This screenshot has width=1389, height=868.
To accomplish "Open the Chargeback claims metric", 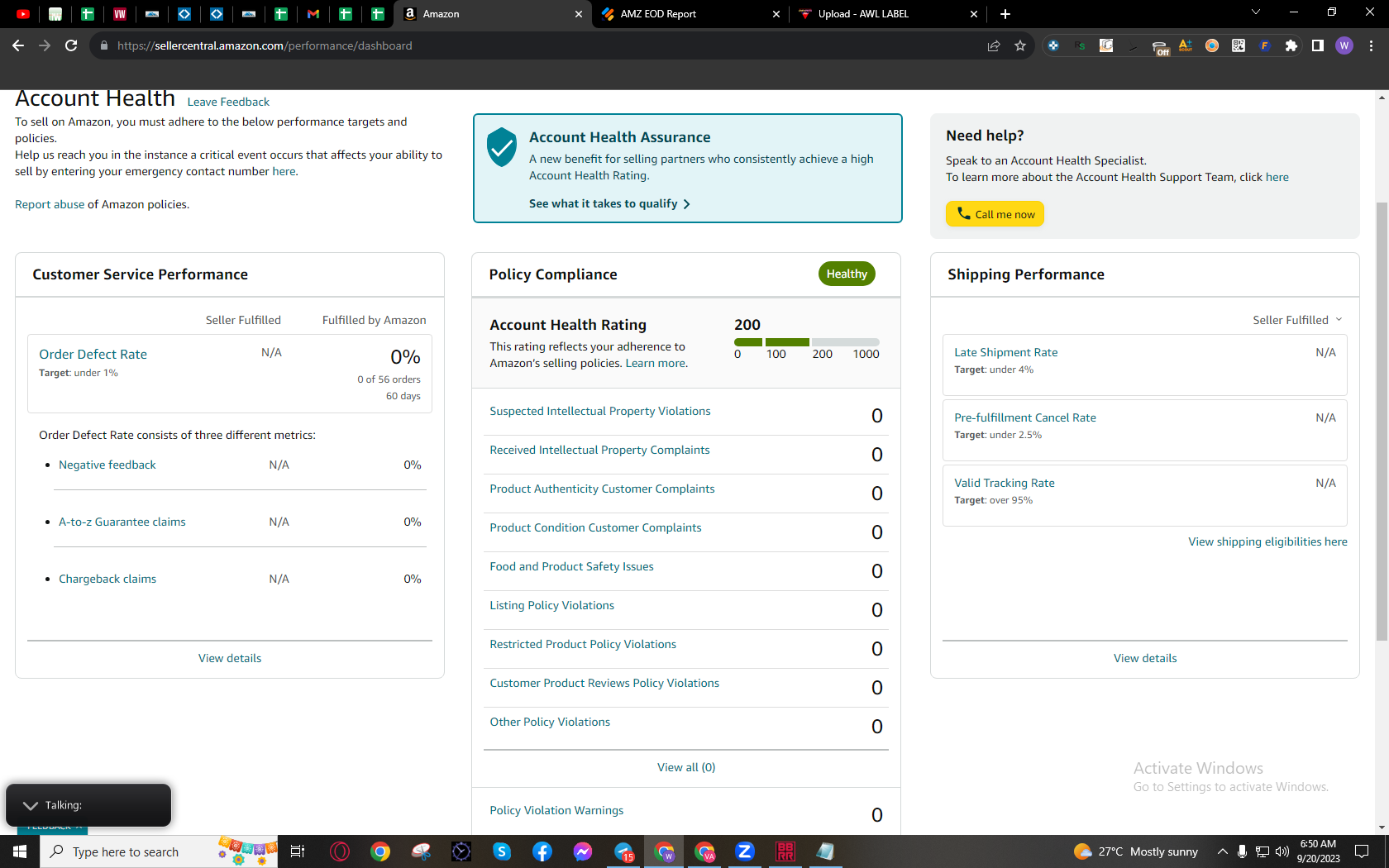I will point(107,579).
